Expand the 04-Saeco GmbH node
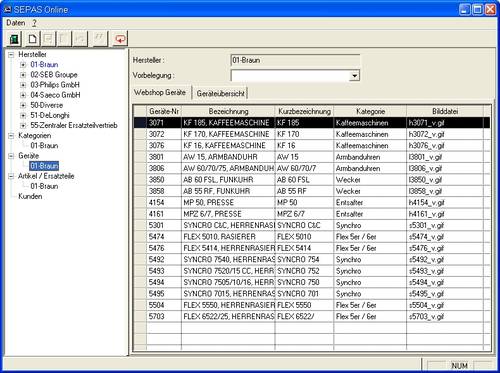The height and width of the screenshot is (373, 500). click(x=23, y=95)
